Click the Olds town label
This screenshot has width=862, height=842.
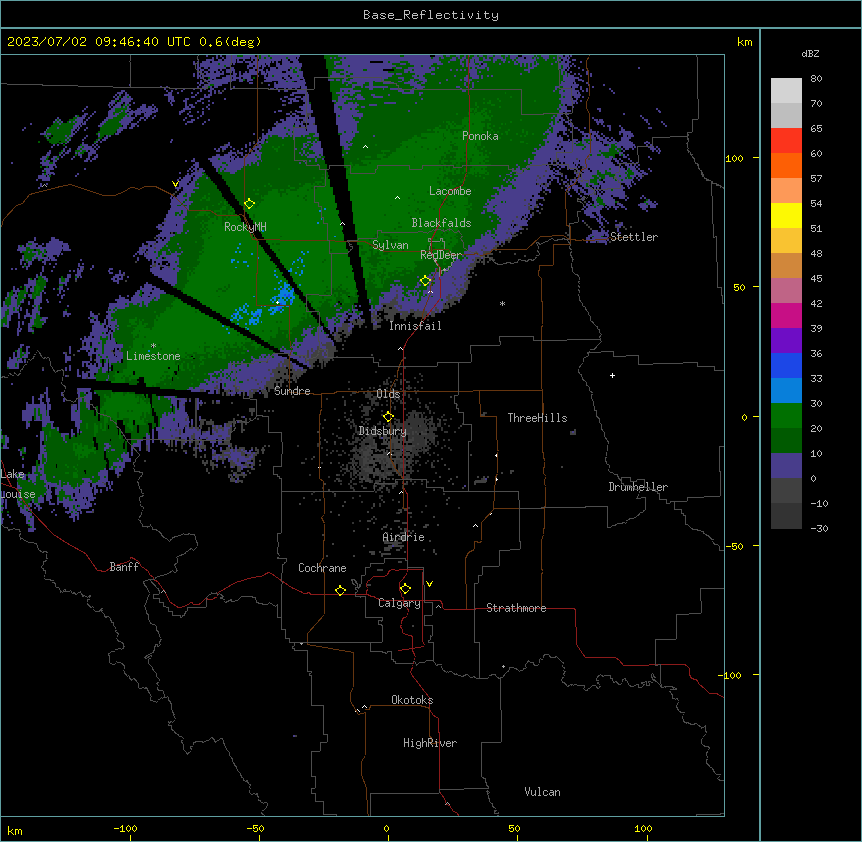(x=388, y=394)
